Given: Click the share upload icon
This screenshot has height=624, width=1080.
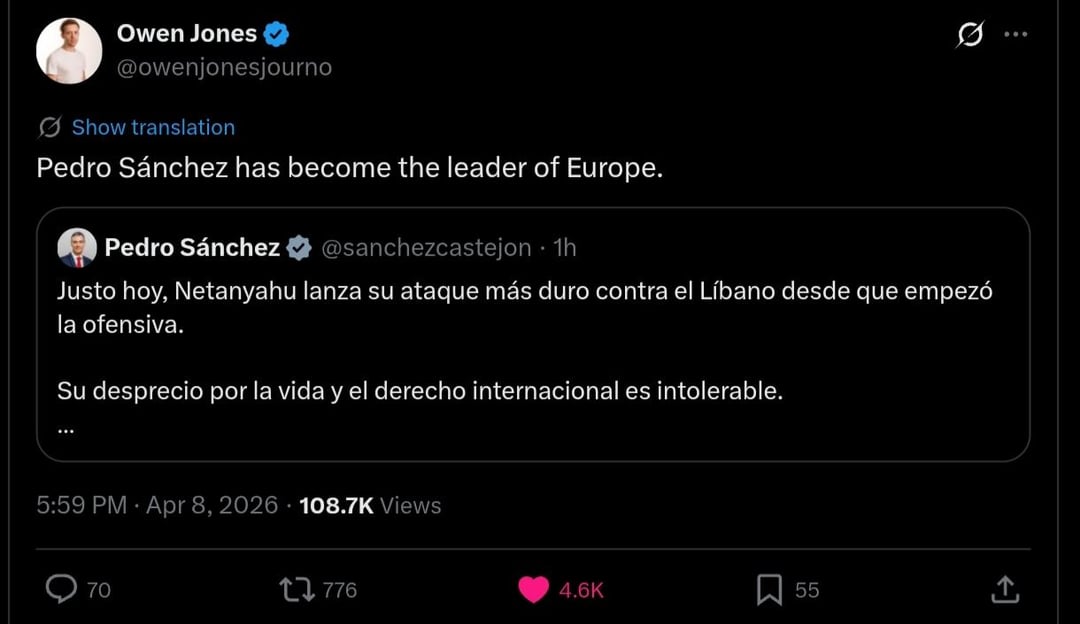Looking at the screenshot, I should point(1005,590).
